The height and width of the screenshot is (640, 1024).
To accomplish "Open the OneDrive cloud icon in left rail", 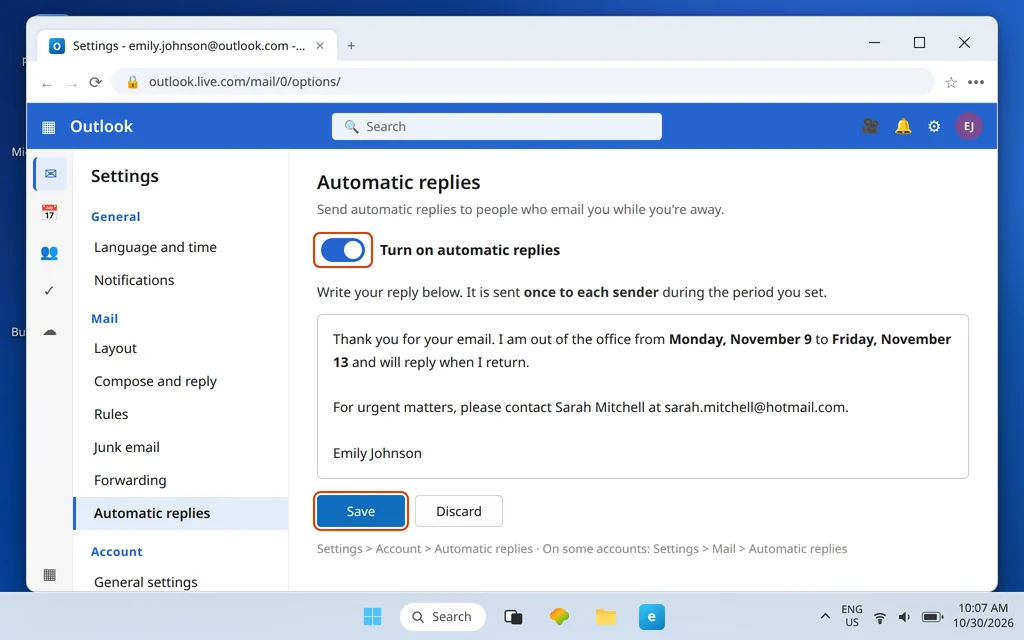I will coord(50,332).
